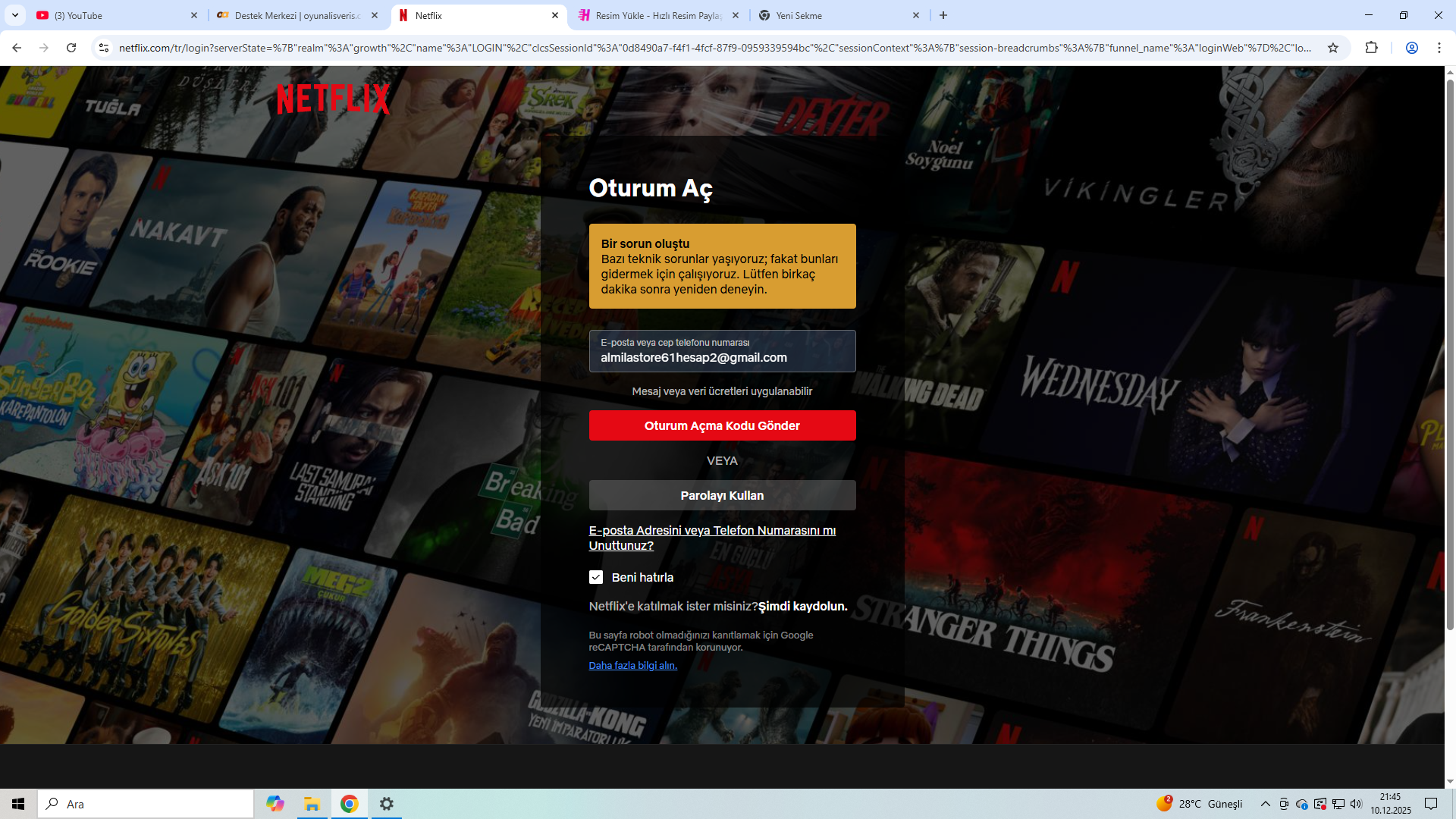Switch to the YouTube tab
This screenshot has height=819, width=1456.
[x=115, y=15]
